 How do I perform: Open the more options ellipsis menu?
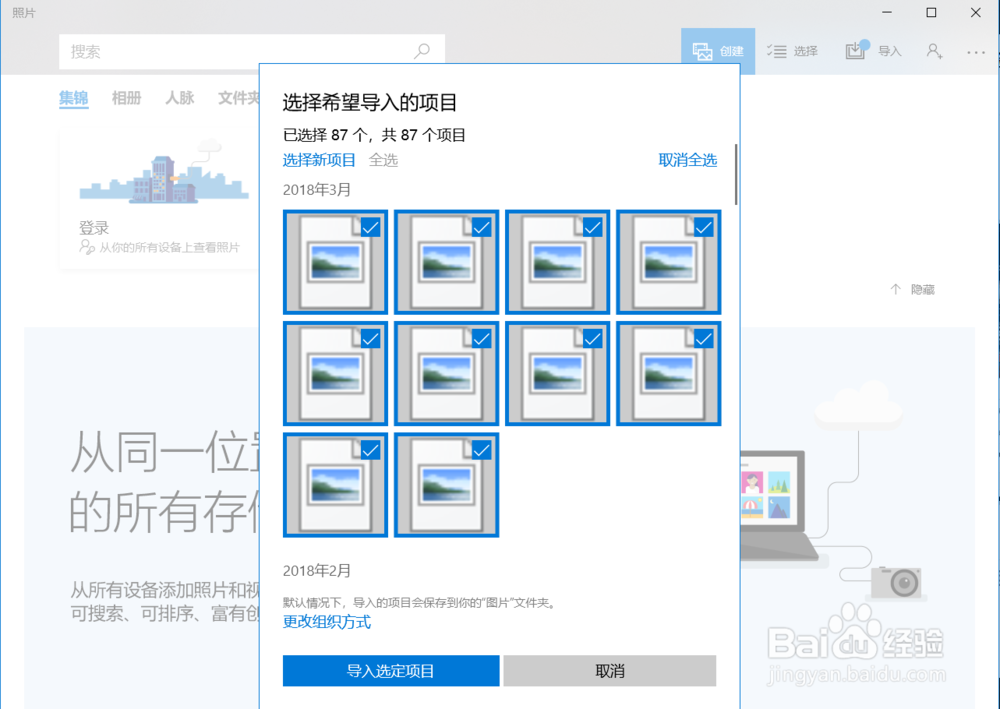[x=976, y=52]
